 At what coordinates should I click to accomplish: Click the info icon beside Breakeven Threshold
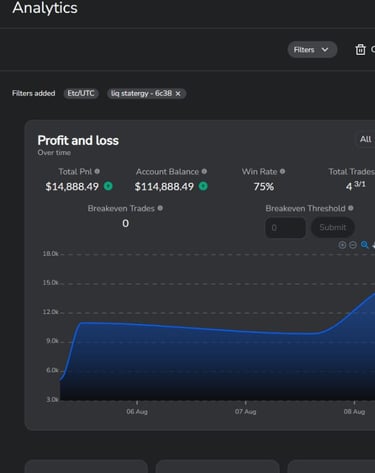pyautogui.click(x=350, y=208)
